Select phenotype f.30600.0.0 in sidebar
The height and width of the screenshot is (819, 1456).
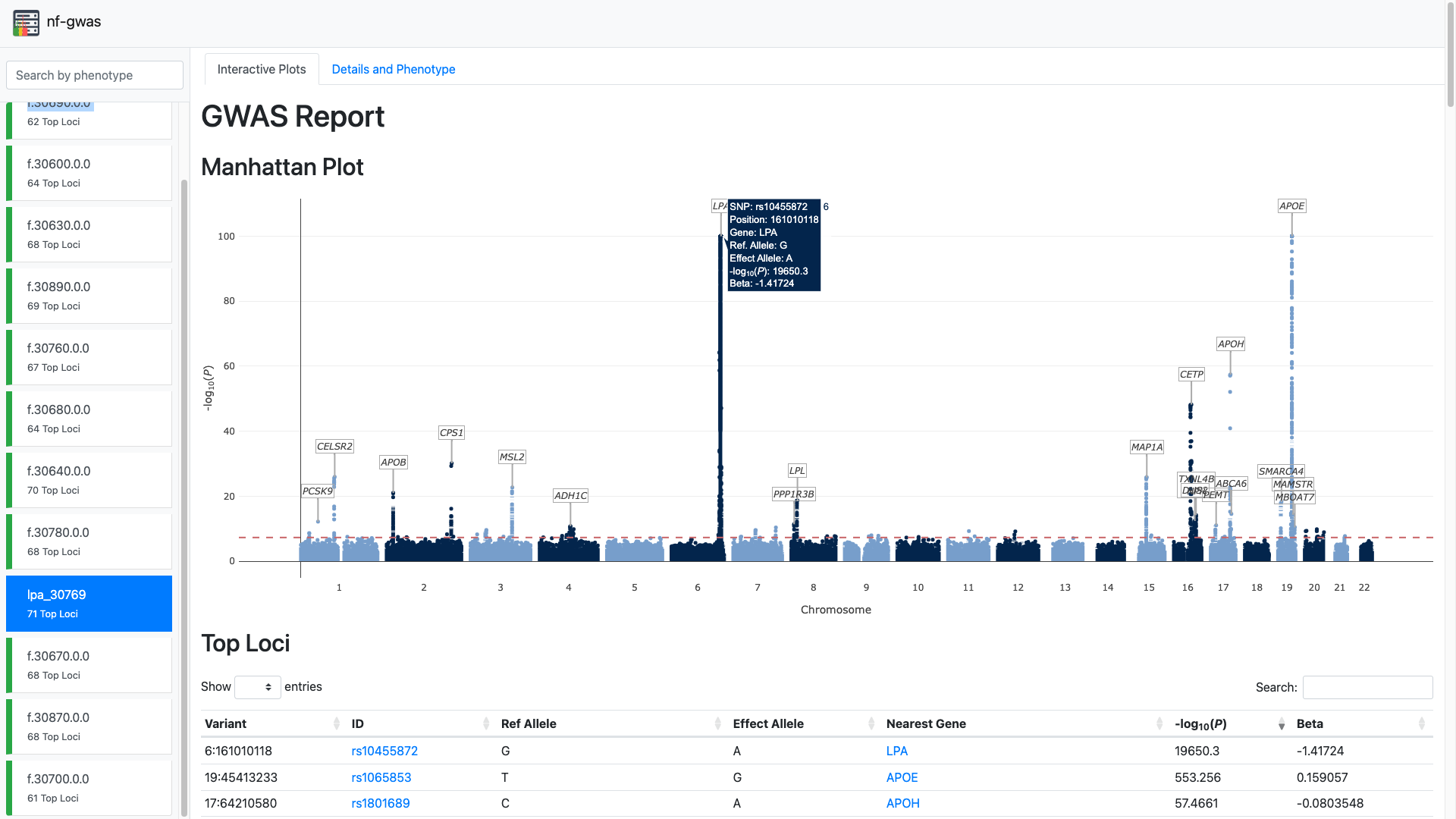click(89, 173)
